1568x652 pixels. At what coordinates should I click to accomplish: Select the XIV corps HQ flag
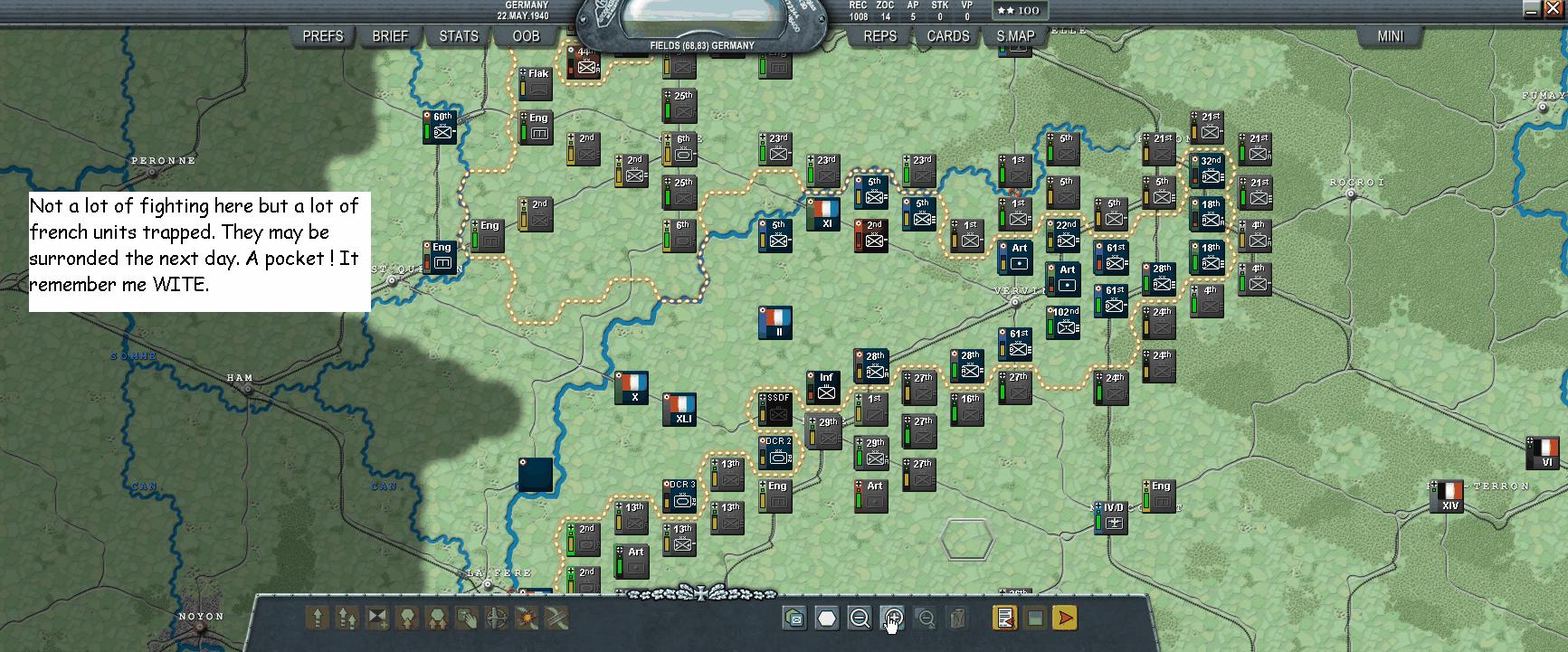[1447, 496]
